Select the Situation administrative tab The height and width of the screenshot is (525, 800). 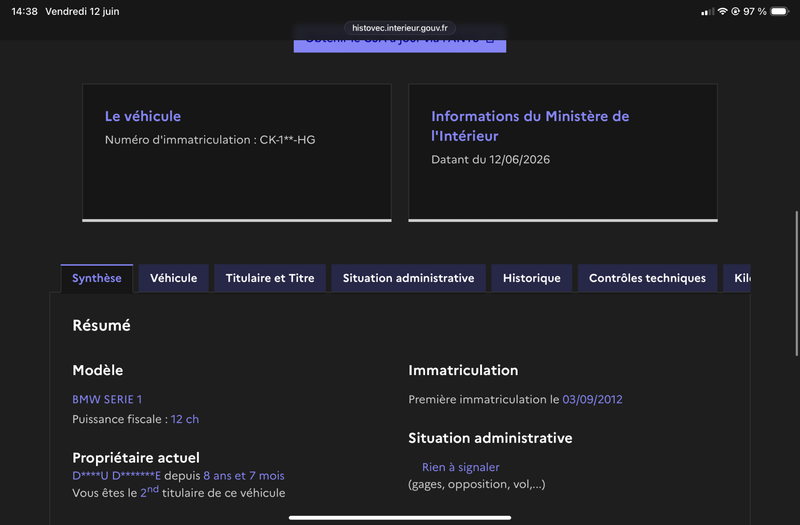408,278
